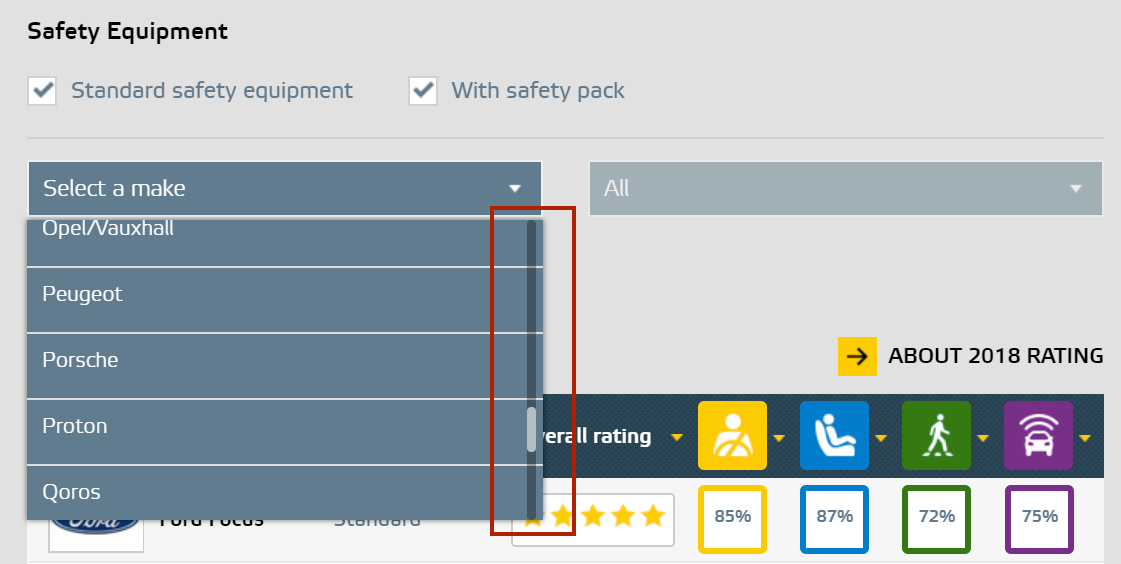The image size is (1121, 564).
Task: Click the Ford logo thumbnail
Action: pyautogui.click(x=96, y=528)
